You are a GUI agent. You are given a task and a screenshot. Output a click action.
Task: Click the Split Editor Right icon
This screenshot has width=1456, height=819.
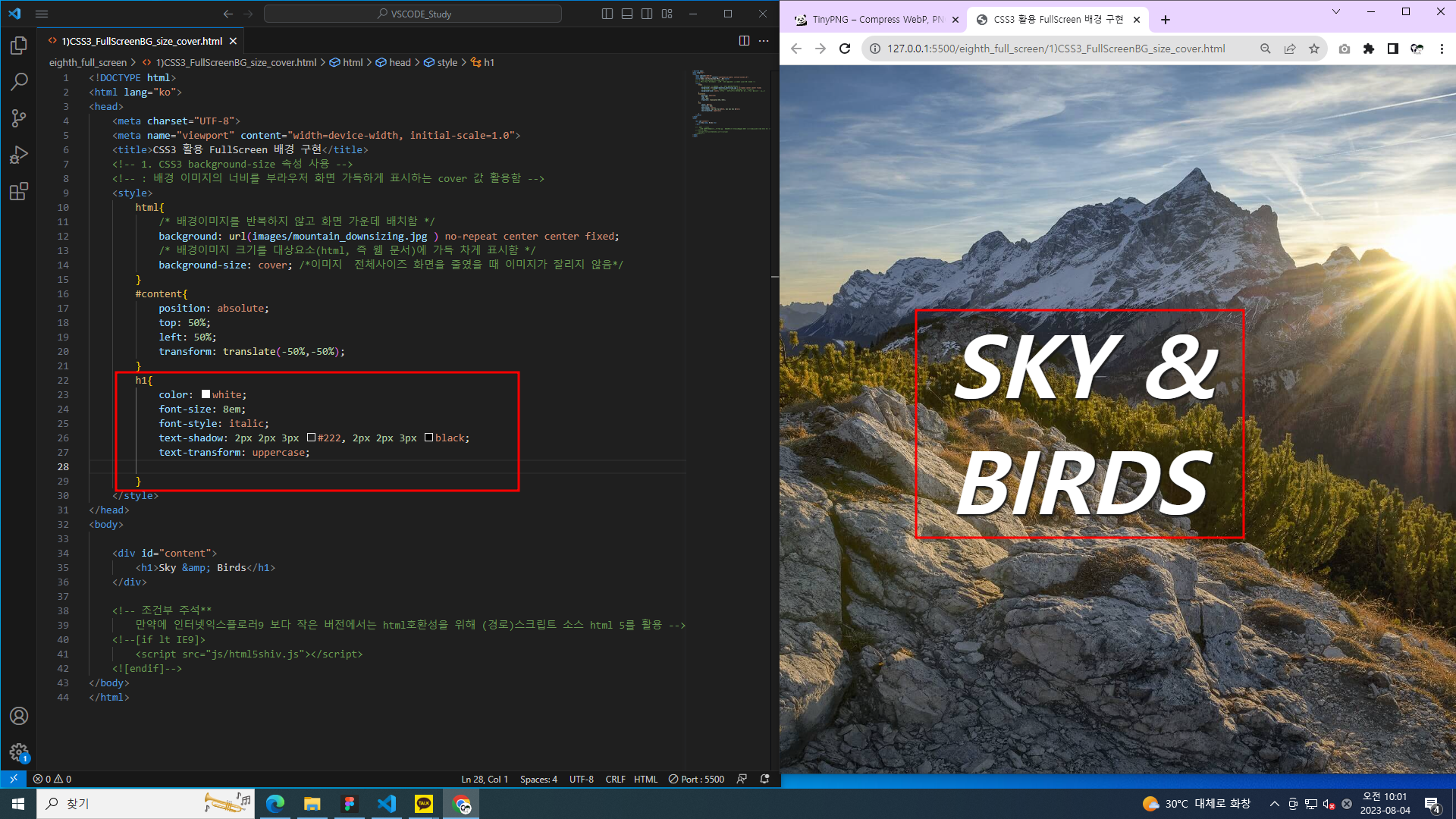coord(744,41)
